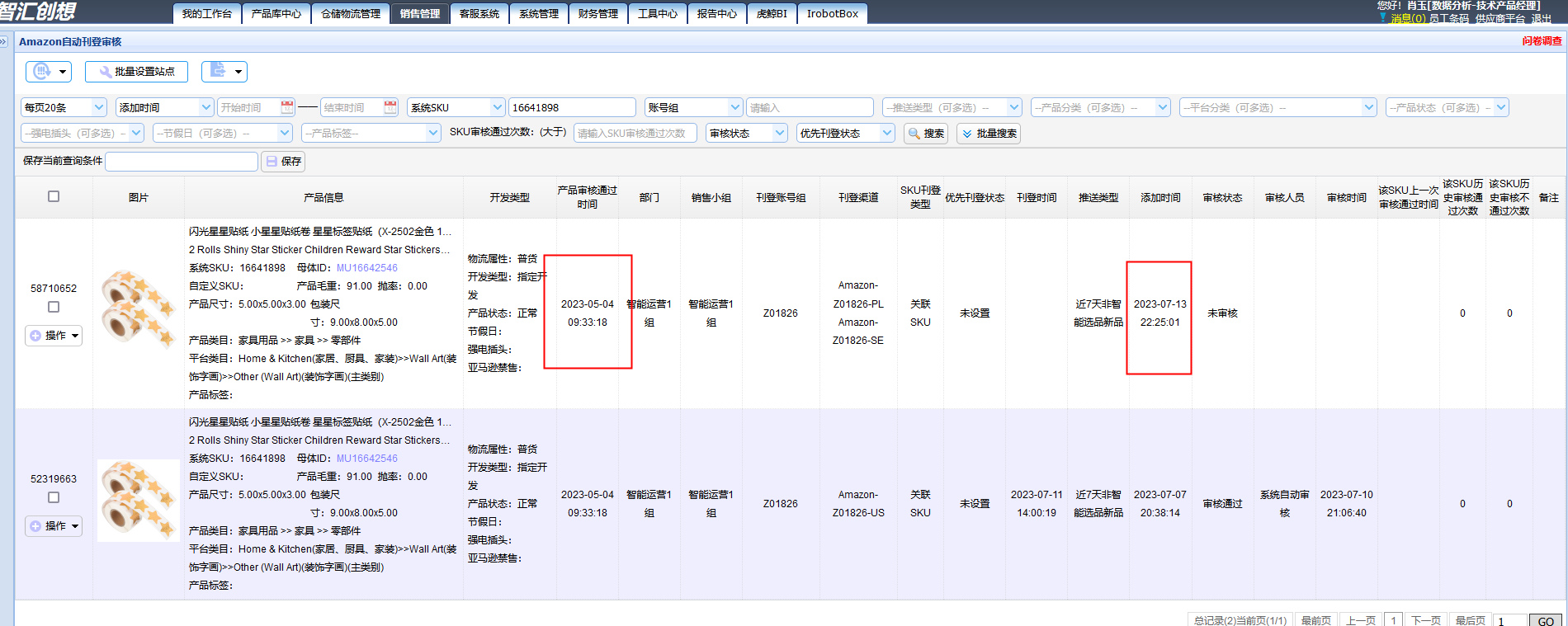This screenshot has width=1568, height=626.
Task: Open parent ID link MU16642546 in first row
Action: click(366, 268)
